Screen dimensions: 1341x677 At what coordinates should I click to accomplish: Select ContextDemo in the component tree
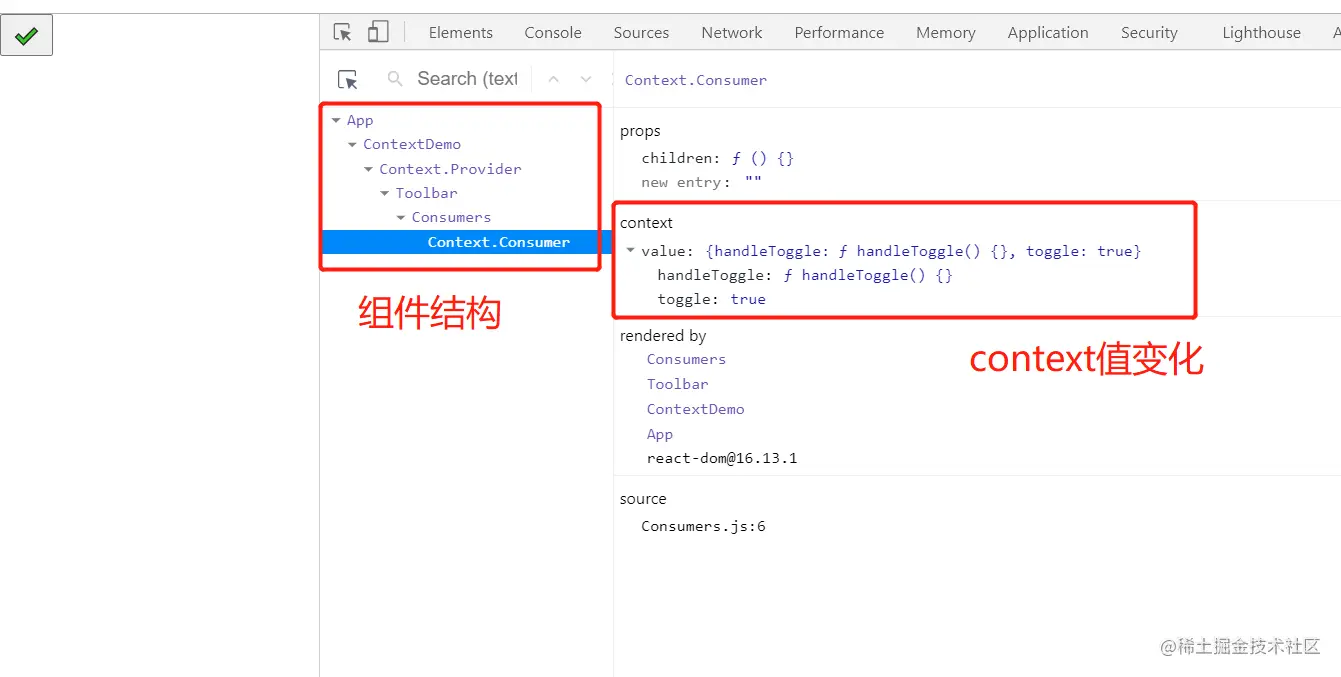pyautogui.click(x=412, y=144)
